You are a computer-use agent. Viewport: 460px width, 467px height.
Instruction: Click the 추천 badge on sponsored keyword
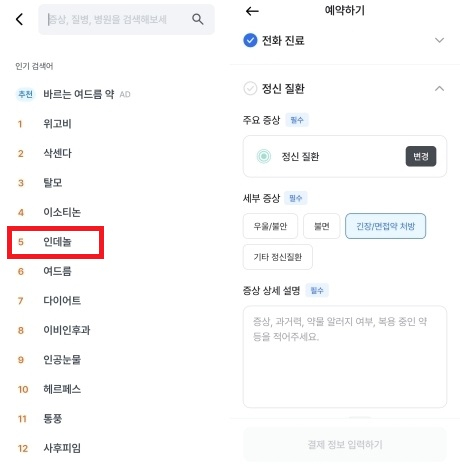point(25,94)
